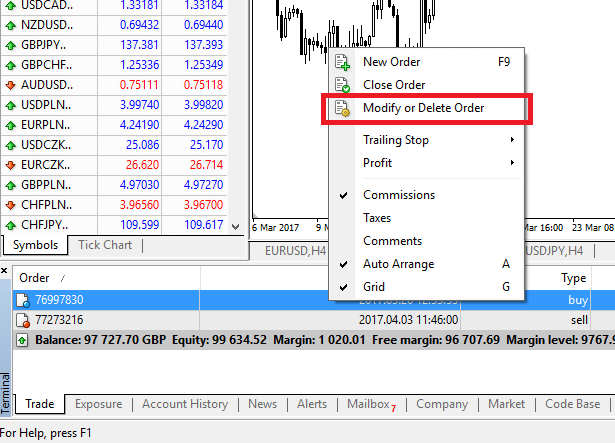Image resolution: width=615 pixels, height=443 pixels.
Task: Select Modify or Delete Order
Action: pyautogui.click(x=428, y=109)
